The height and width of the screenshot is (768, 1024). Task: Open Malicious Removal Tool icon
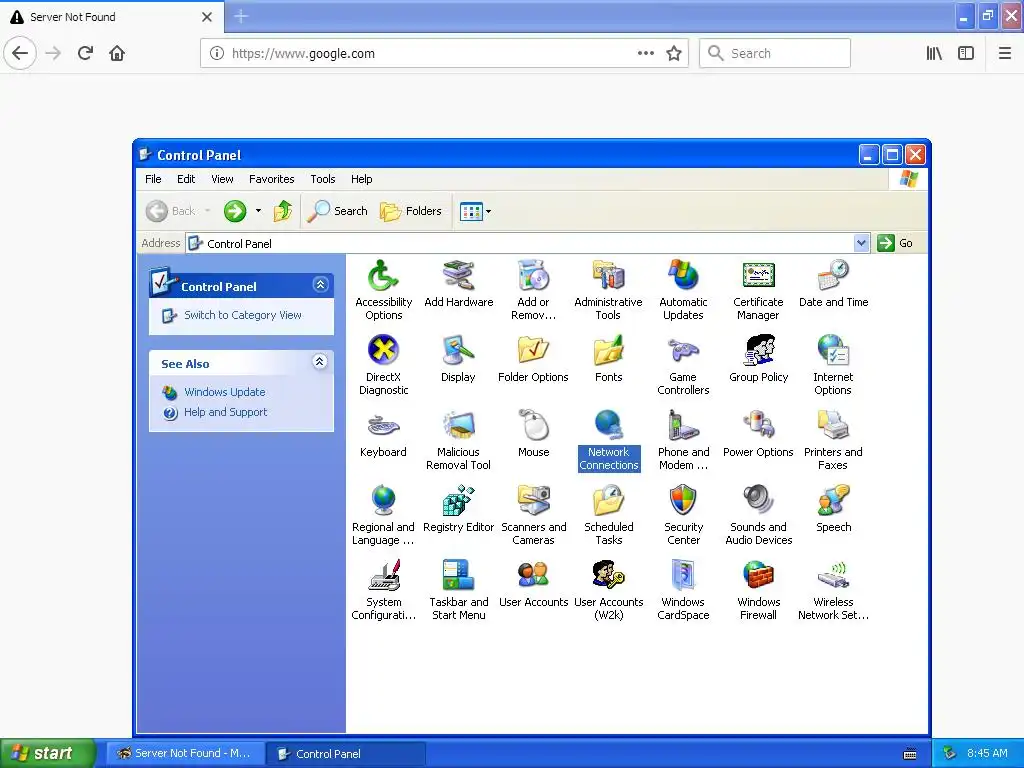click(x=458, y=440)
